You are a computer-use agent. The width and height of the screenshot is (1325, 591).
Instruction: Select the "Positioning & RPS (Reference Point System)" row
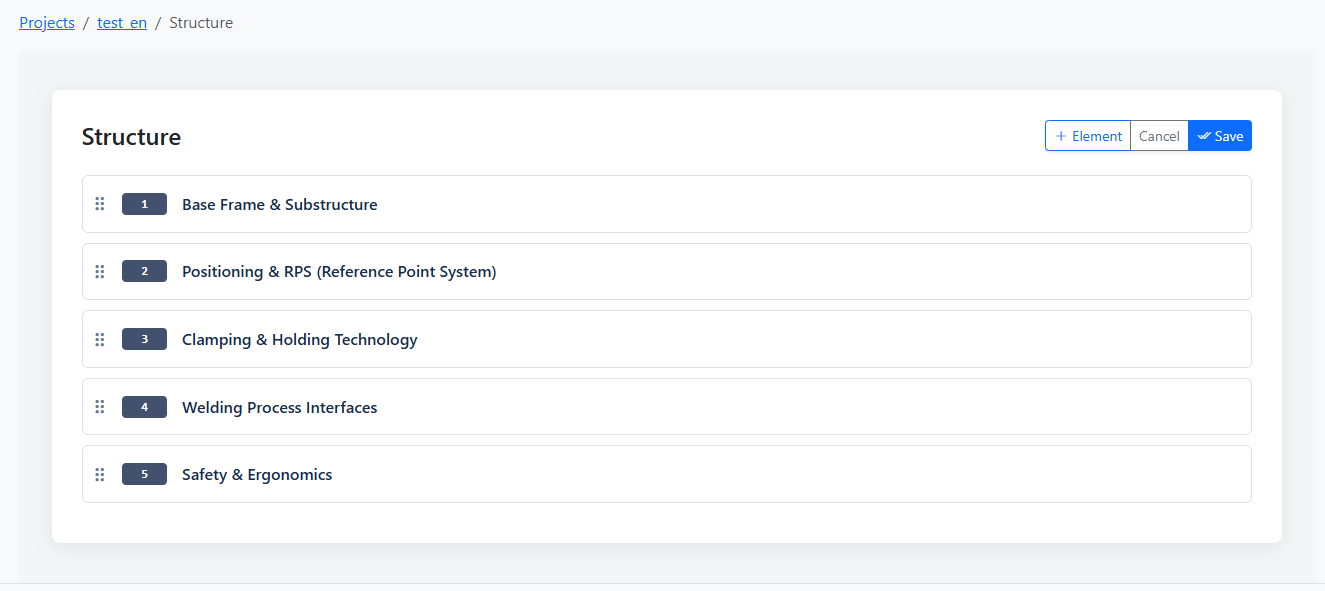338,271
